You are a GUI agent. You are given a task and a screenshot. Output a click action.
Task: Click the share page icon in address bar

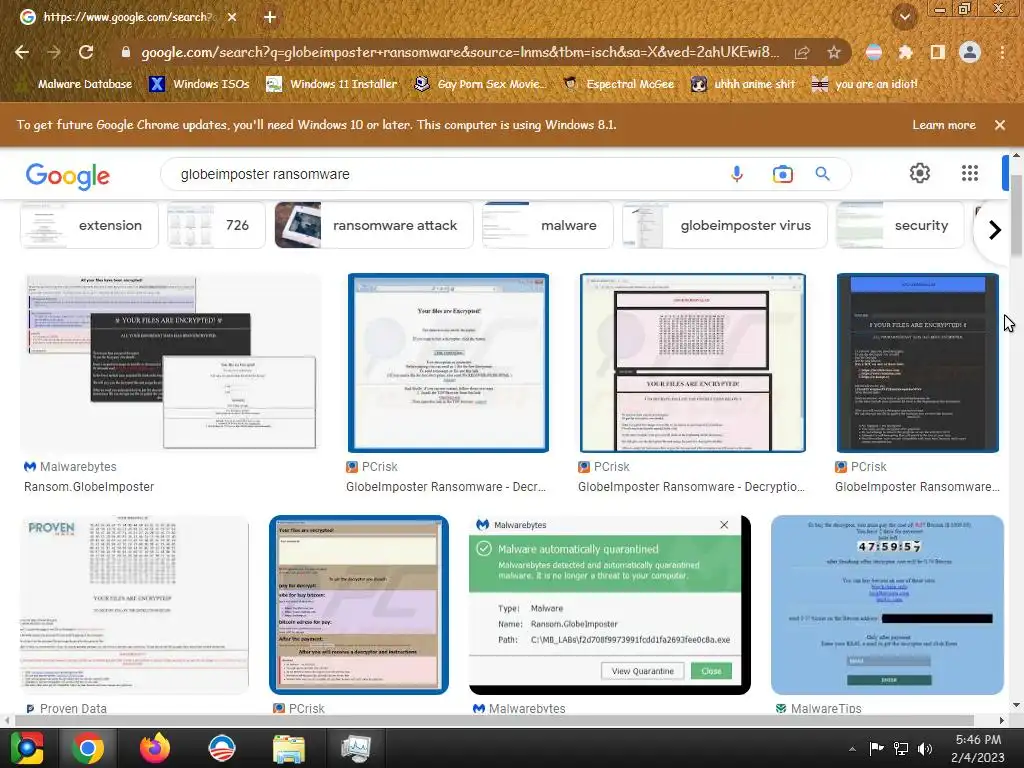coord(802,53)
